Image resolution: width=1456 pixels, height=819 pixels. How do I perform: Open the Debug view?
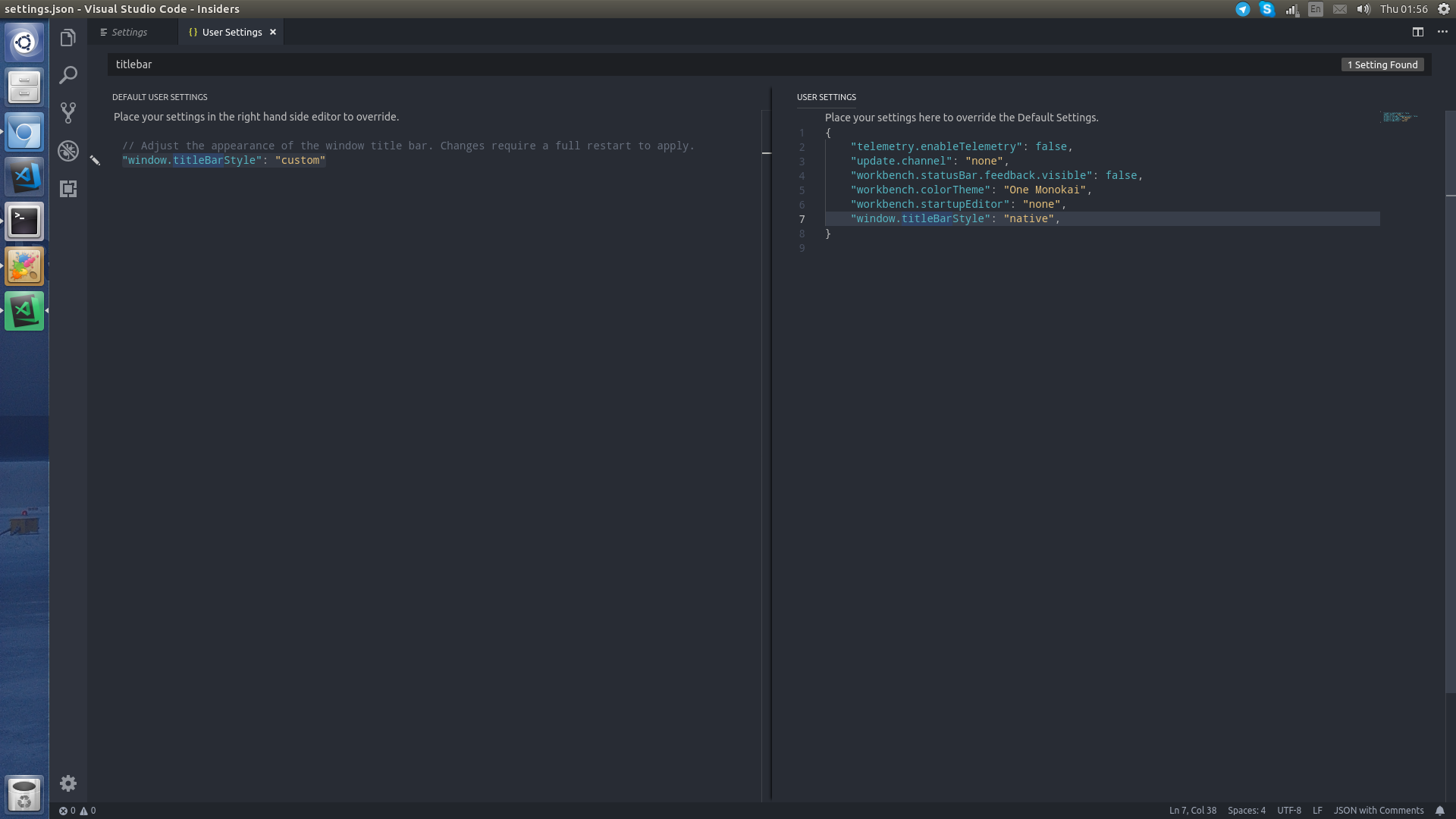coord(68,151)
